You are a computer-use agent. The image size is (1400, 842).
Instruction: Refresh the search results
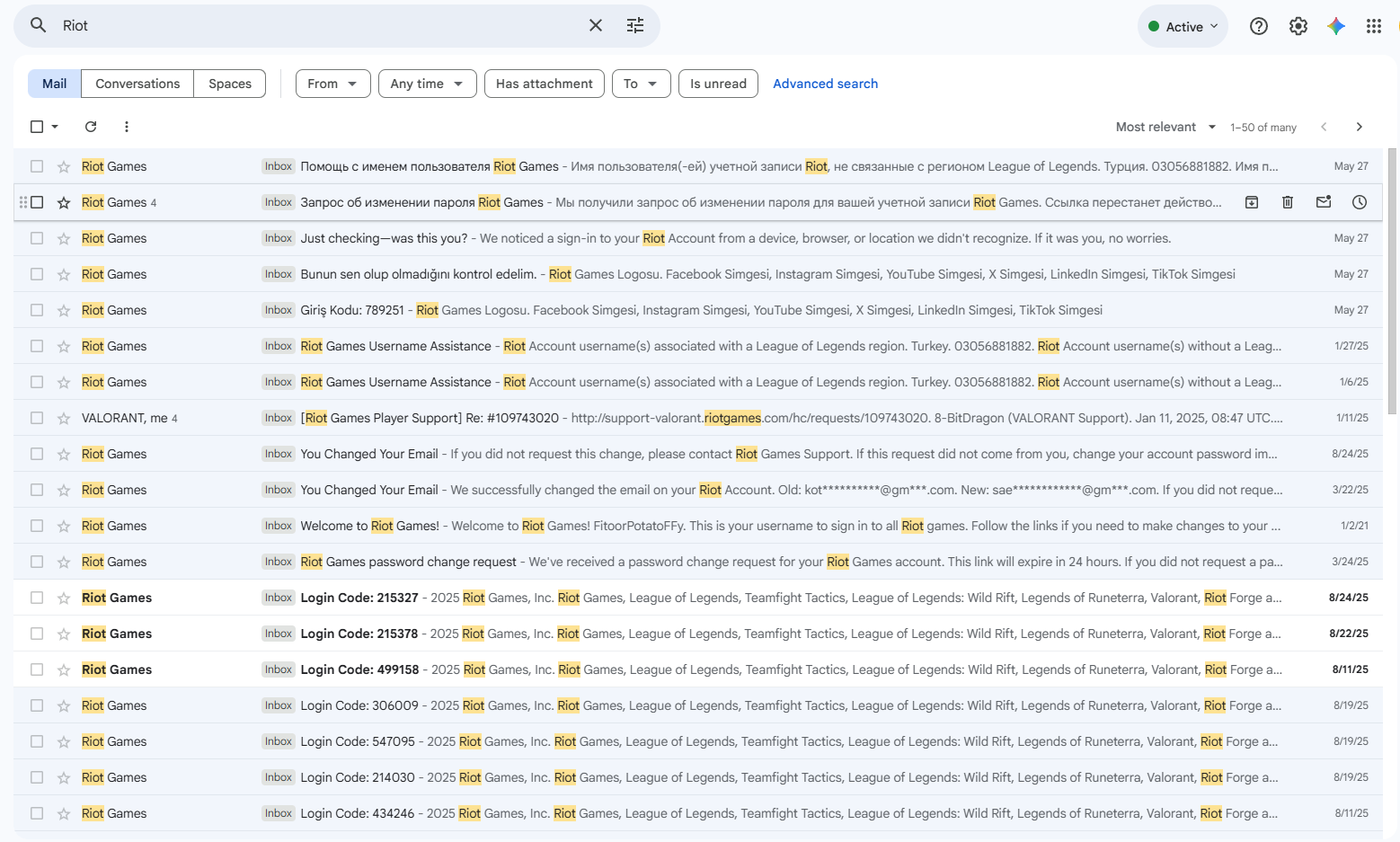click(x=91, y=127)
